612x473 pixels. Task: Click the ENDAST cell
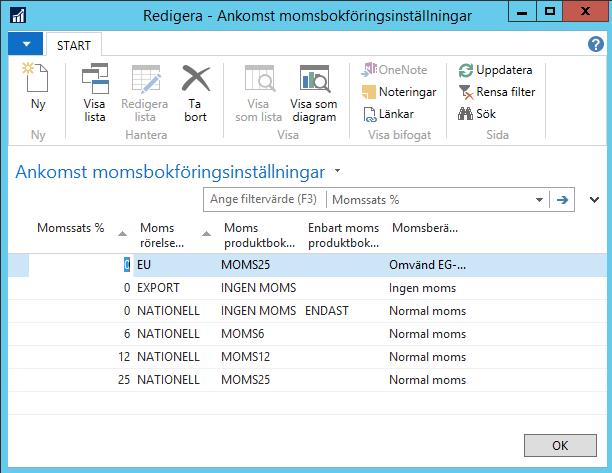327,311
